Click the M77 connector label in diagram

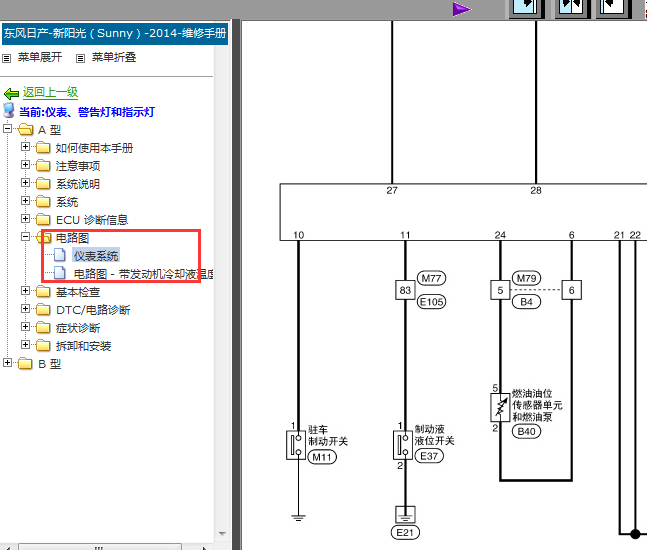pos(432,279)
